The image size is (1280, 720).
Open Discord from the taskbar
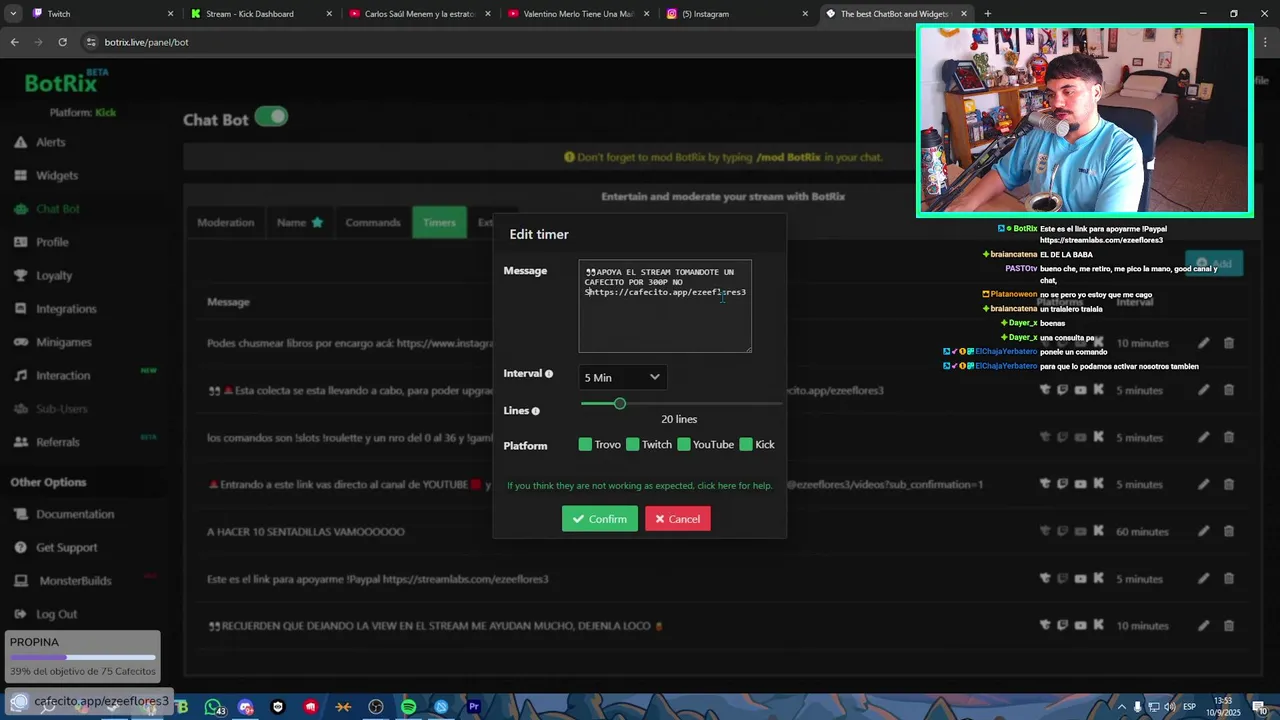[246, 707]
